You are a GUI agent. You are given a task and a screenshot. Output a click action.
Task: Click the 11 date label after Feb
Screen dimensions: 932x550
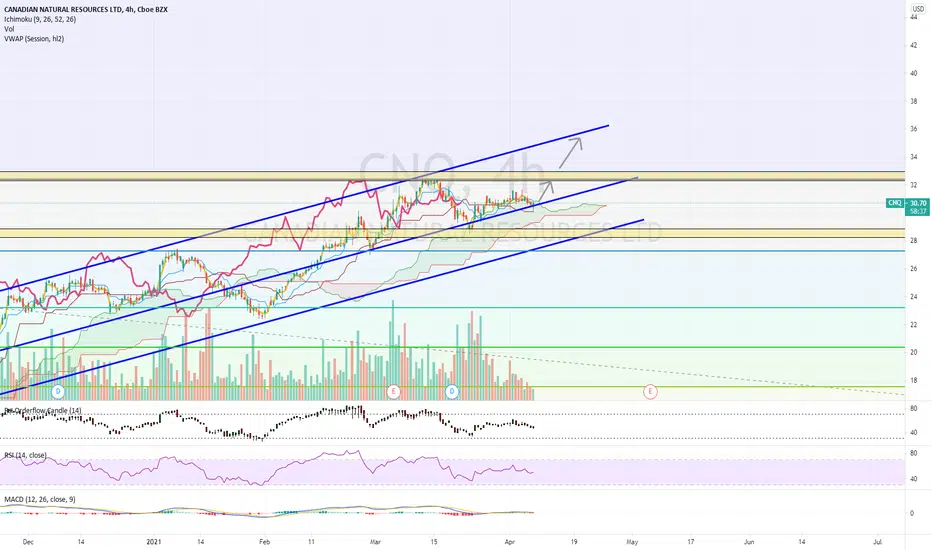click(311, 542)
